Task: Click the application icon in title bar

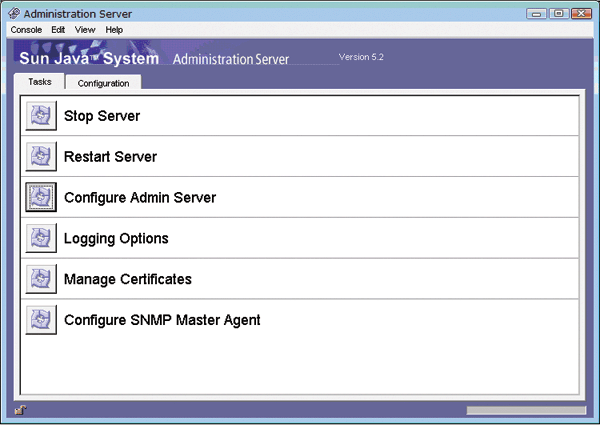Action: 14,13
